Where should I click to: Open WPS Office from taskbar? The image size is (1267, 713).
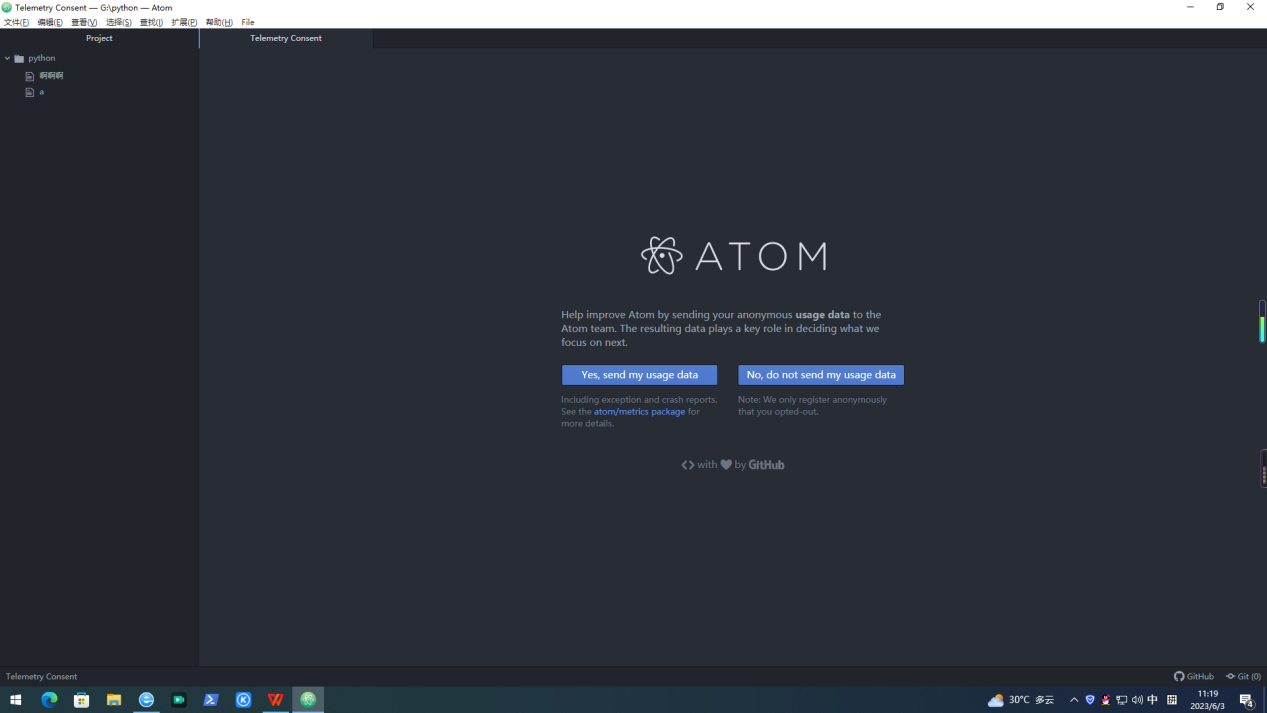point(276,700)
